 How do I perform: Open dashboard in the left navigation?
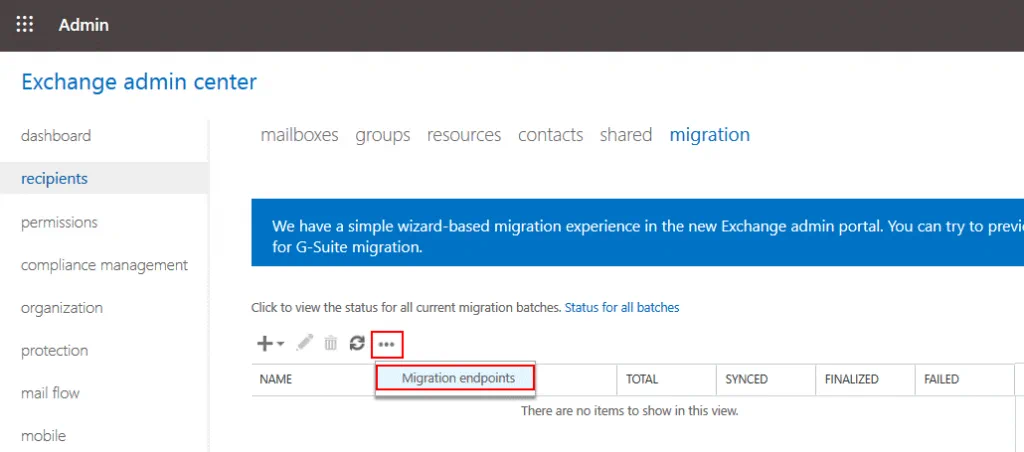[x=56, y=136]
